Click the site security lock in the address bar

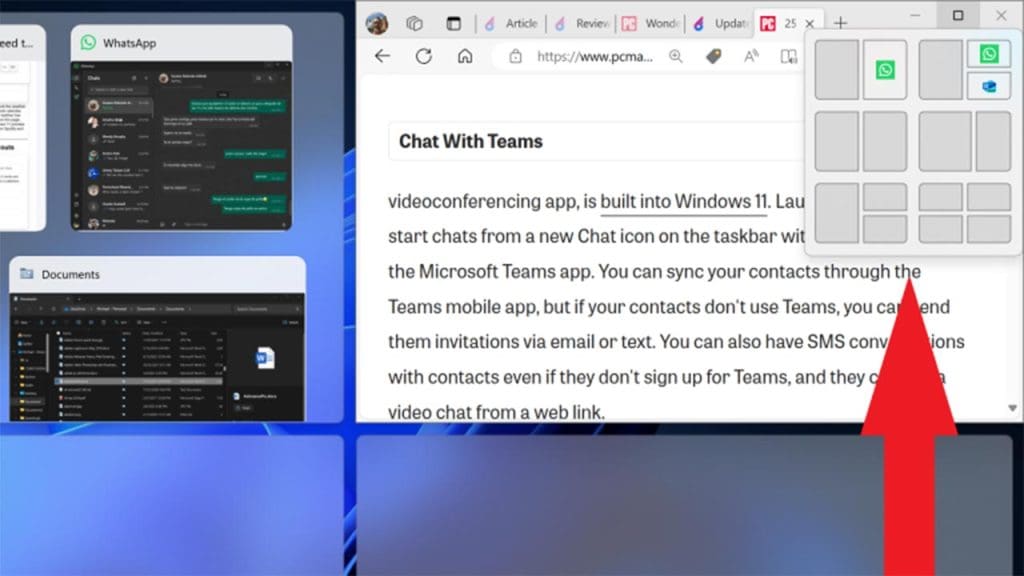tap(516, 57)
